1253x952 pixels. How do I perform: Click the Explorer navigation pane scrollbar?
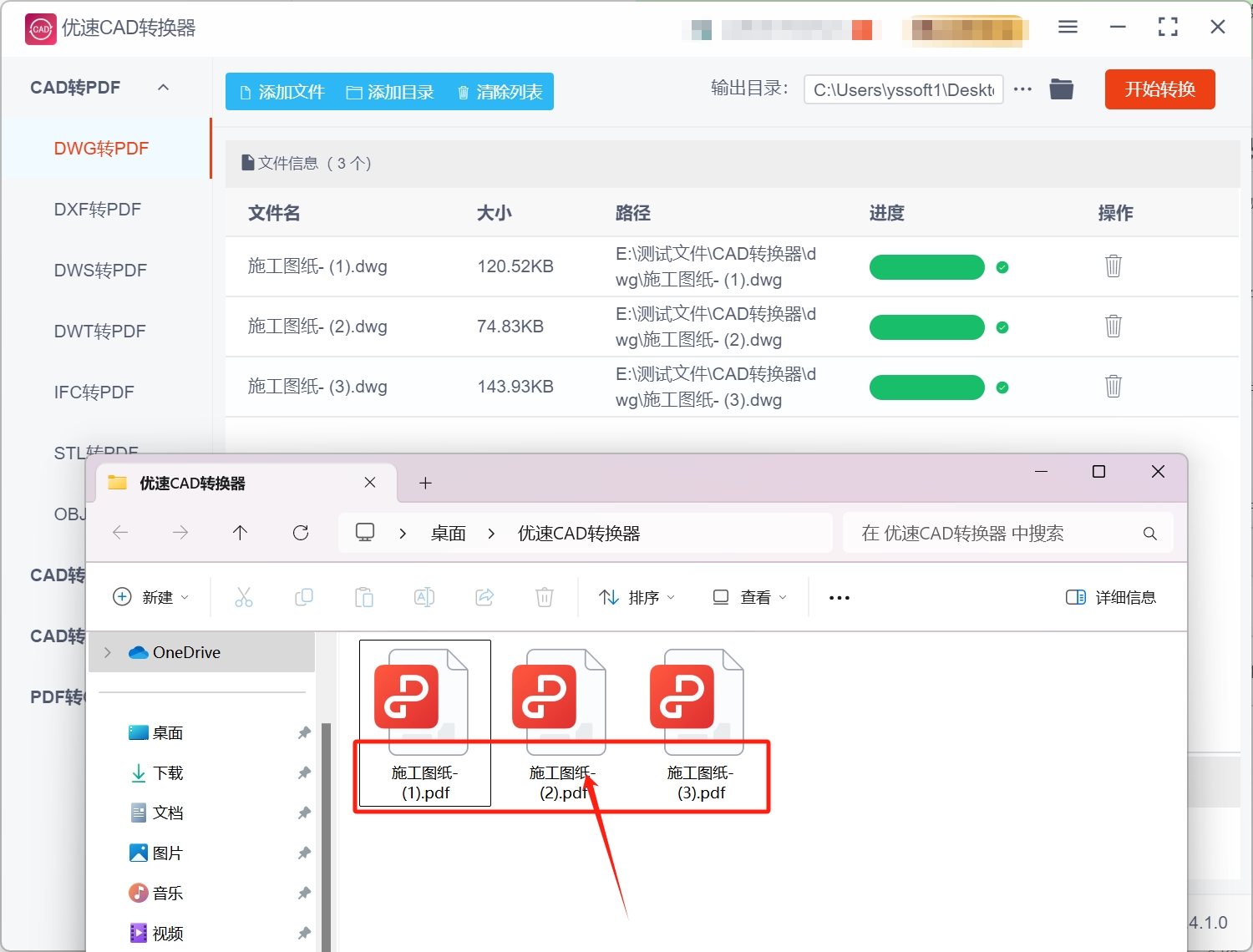click(327, 837)
